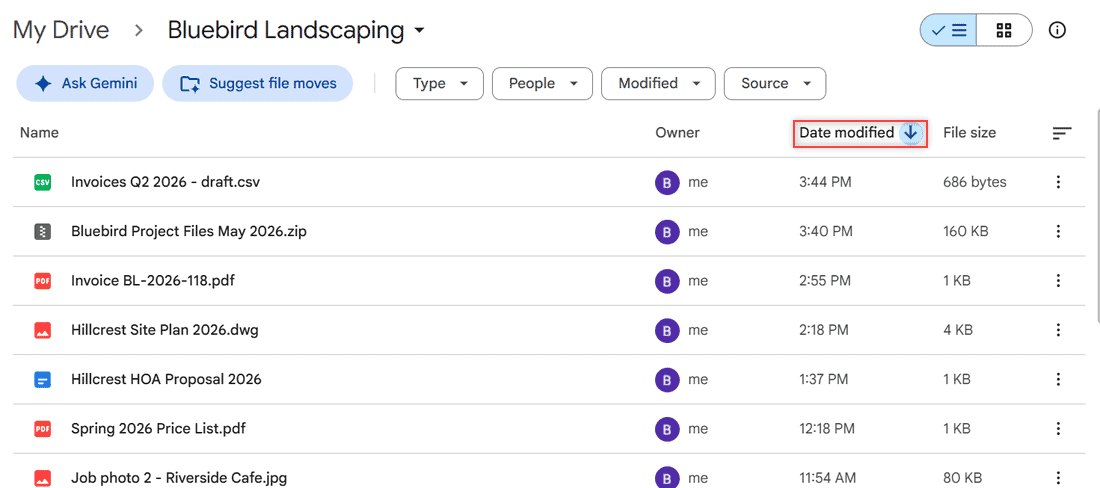Open the Type filter dropdown
1100x488 pixels.
[440, 83]
